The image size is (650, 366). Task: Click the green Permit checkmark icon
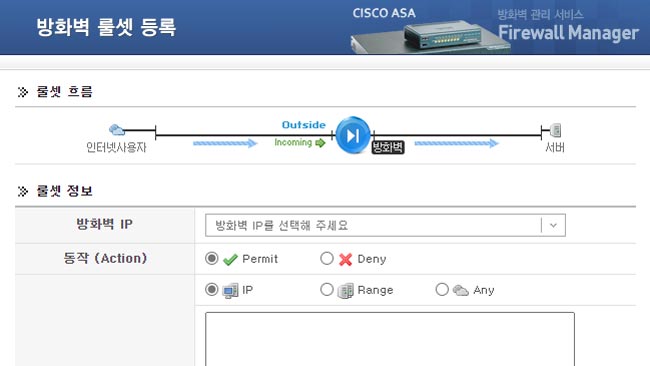tap(230, 259)
